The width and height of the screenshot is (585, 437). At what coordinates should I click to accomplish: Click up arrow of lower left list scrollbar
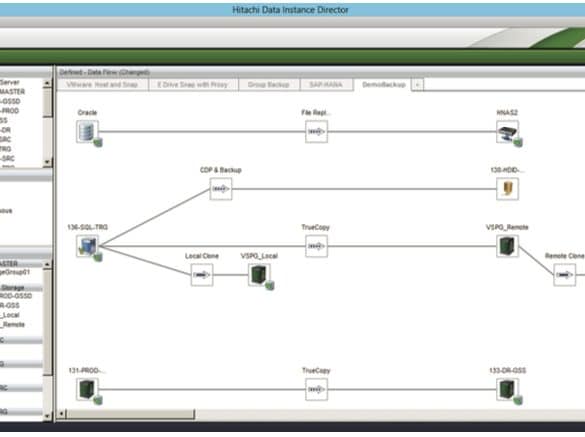[x=47, y=264]
